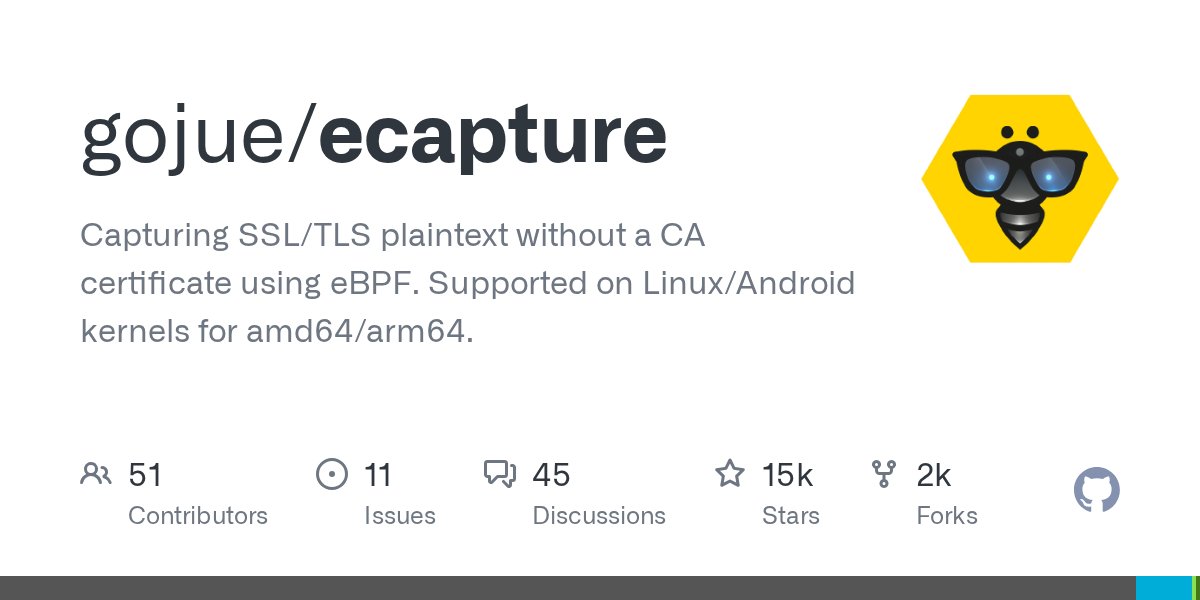Click the eCapture bee hexagon logo
The image size is (1200, 600).
pos(1019,179)
